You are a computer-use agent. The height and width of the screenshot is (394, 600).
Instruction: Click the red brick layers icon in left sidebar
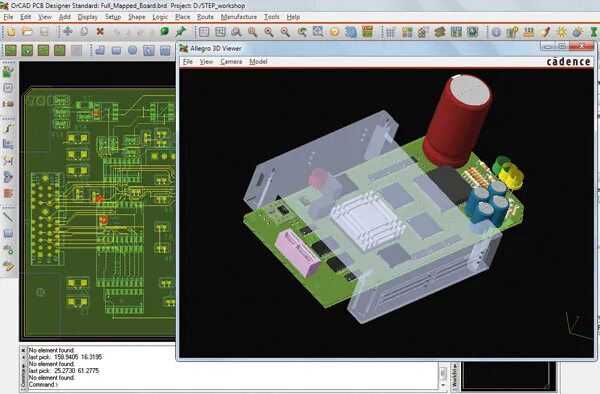(8, 193)
